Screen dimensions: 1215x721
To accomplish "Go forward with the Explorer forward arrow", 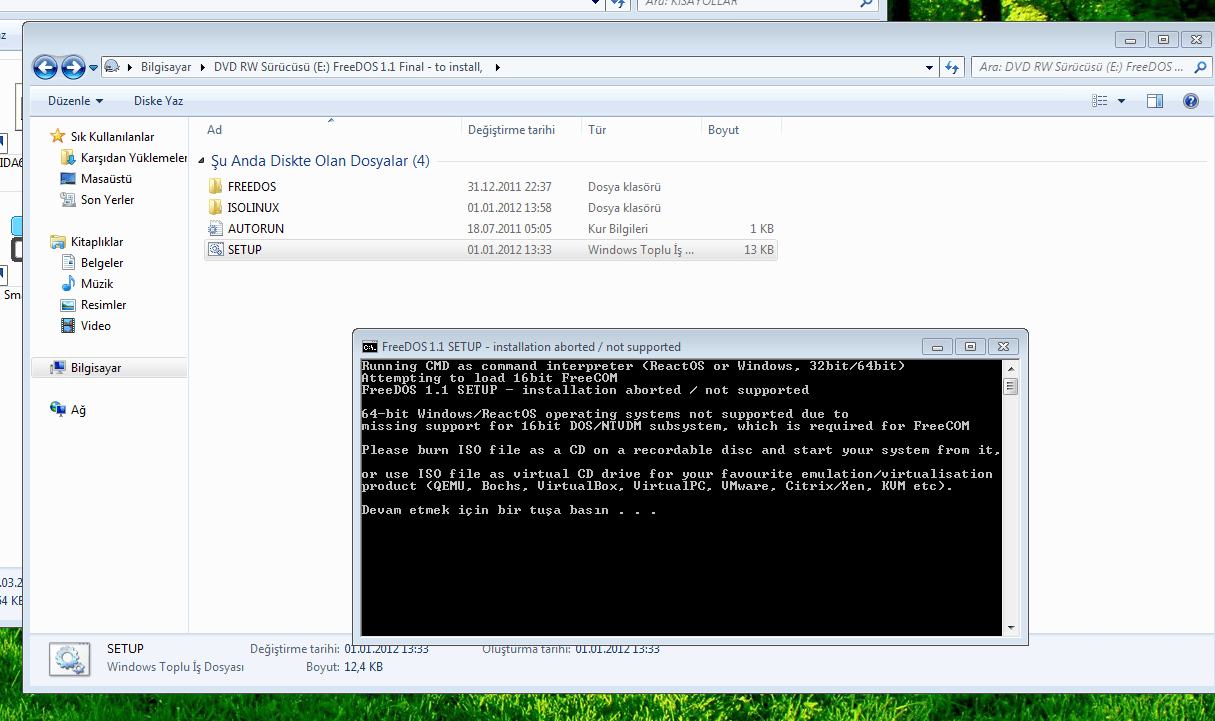I will 73,67.
